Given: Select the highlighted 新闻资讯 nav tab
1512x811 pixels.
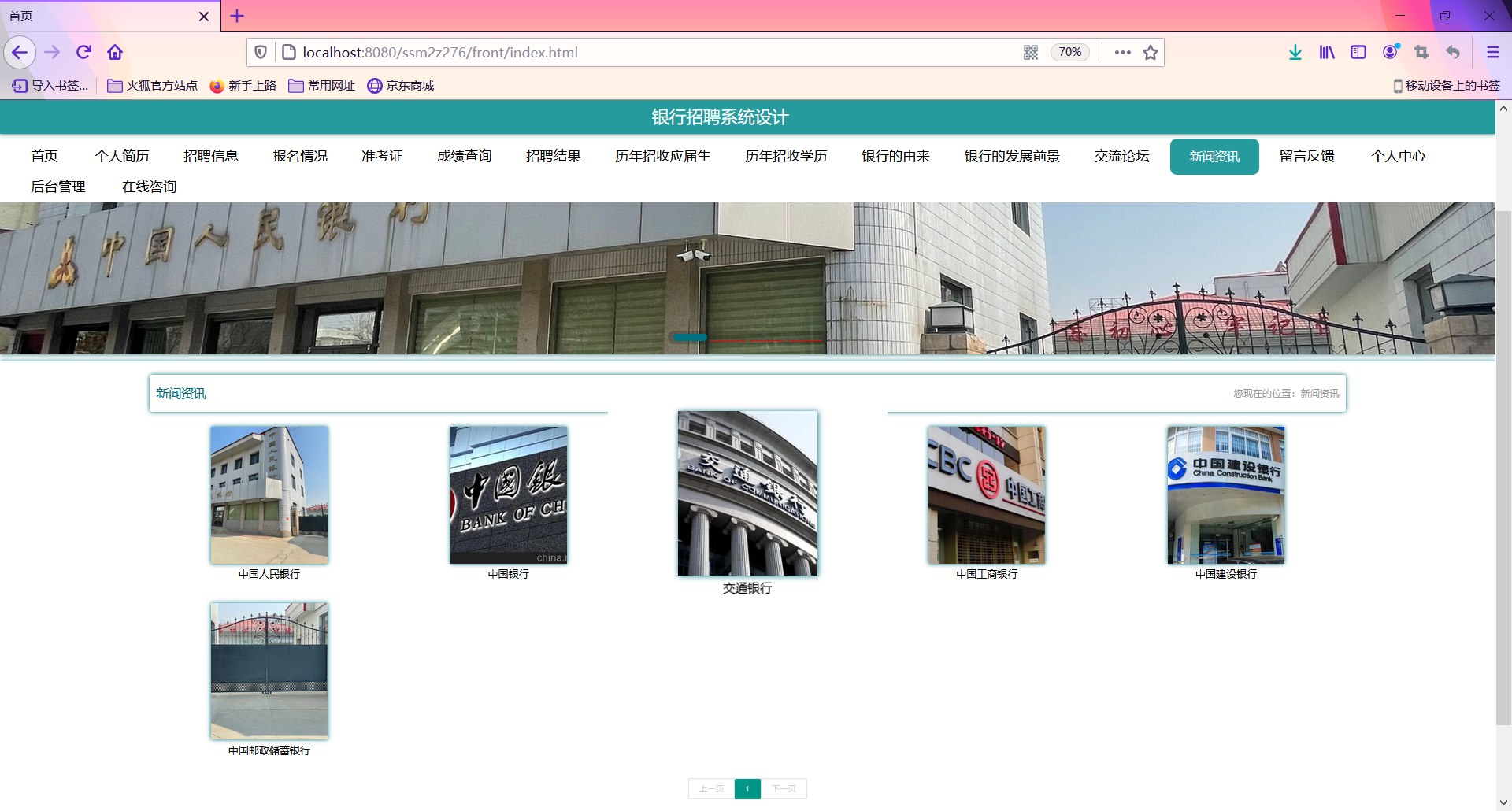Looking at the screenshot, I should tap(1214, 156).
